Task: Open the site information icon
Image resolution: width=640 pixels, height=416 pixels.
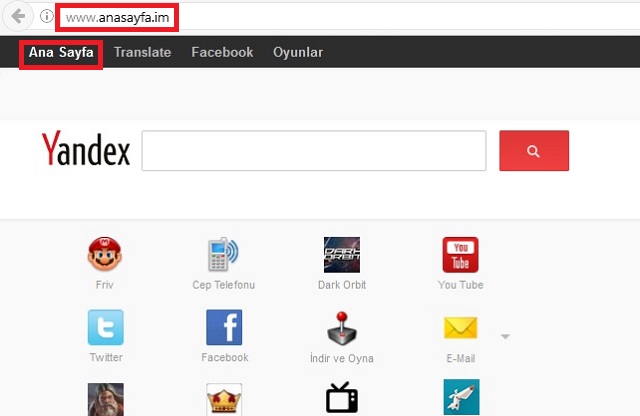Action: [x=47, y=16]
